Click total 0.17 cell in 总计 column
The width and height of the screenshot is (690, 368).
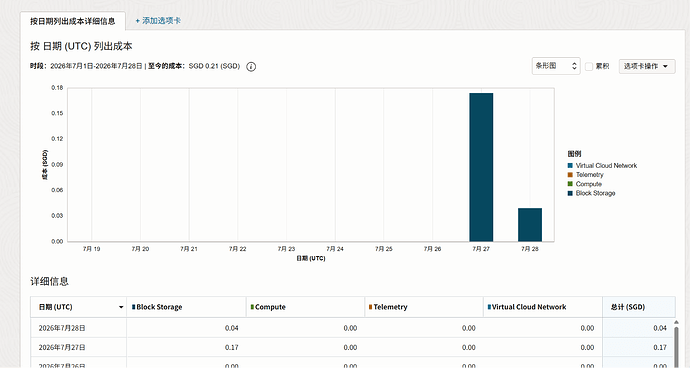pyautogui.click(x=639, y=347)
